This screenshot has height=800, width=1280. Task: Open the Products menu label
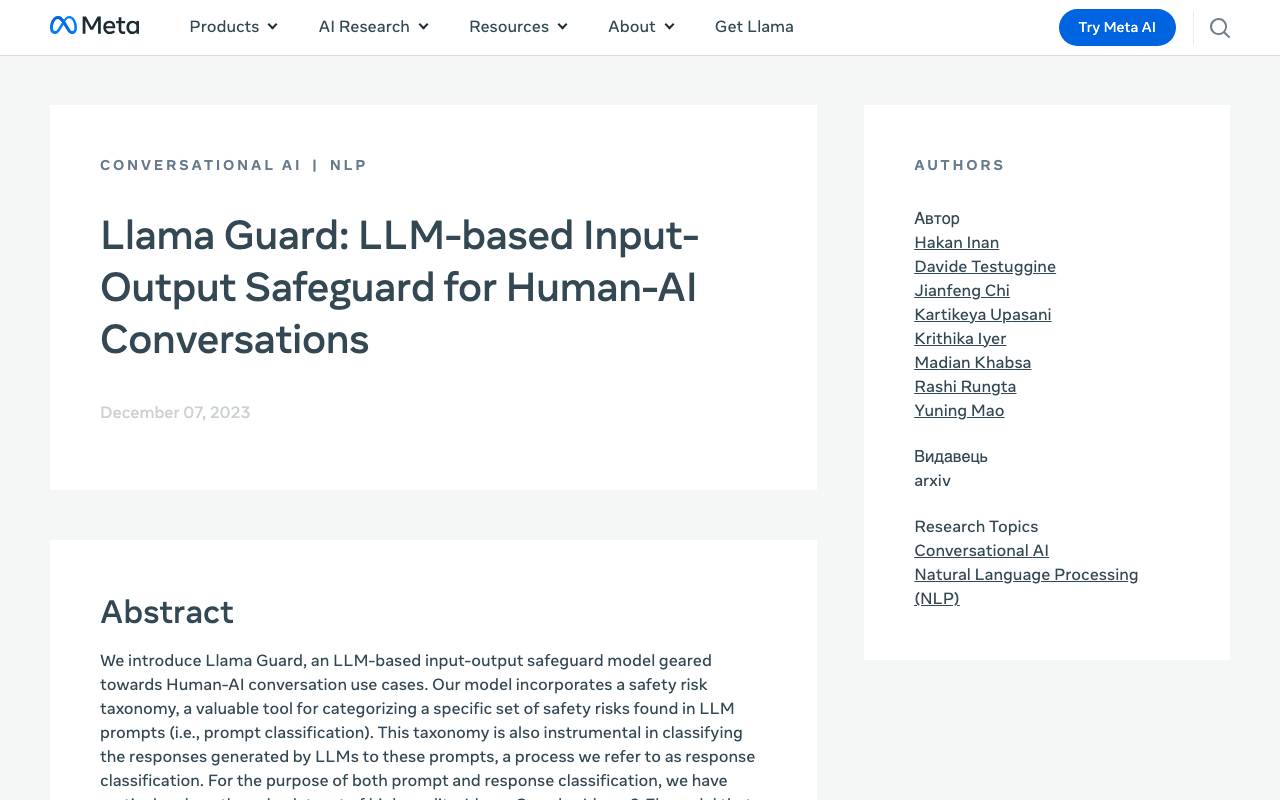[x=224, y=27]
